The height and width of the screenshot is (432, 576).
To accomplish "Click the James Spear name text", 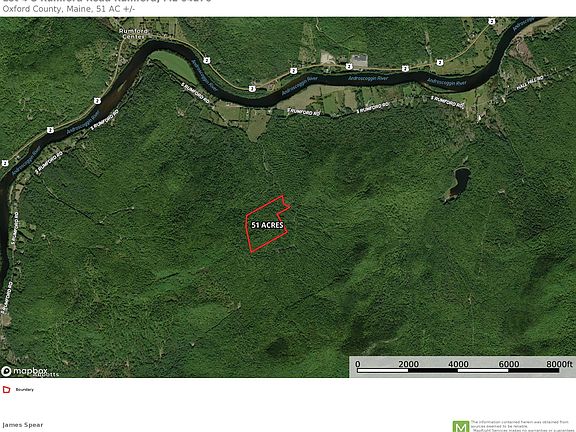I will 23,425.
